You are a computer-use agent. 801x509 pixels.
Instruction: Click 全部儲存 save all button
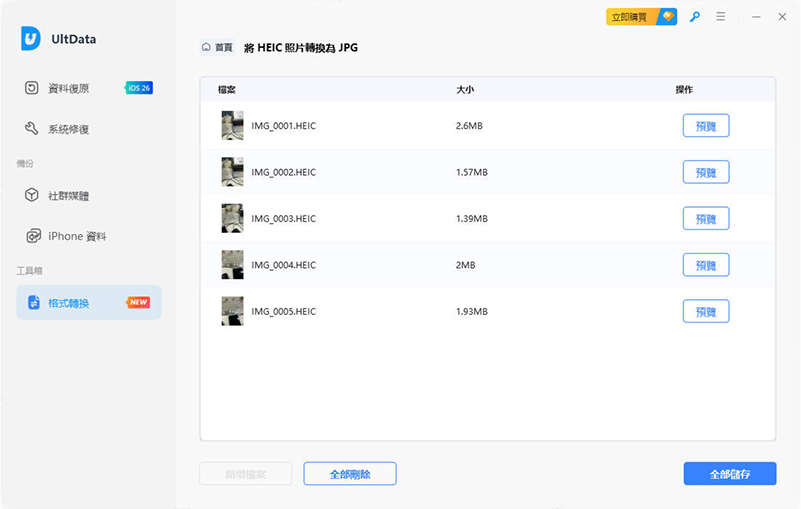[x=730, y=474]
